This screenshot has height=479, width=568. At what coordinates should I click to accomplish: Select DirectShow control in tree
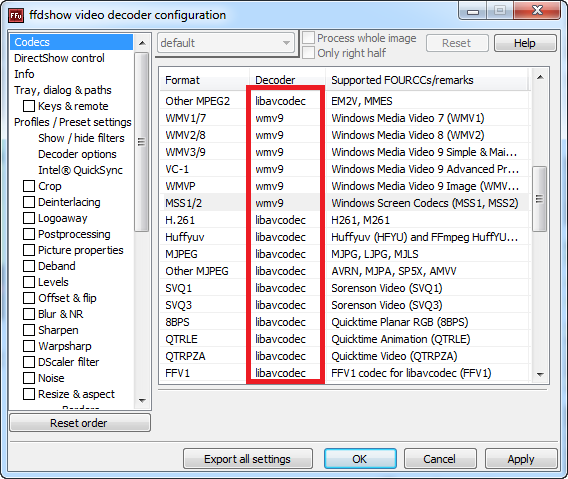(59, 58)
